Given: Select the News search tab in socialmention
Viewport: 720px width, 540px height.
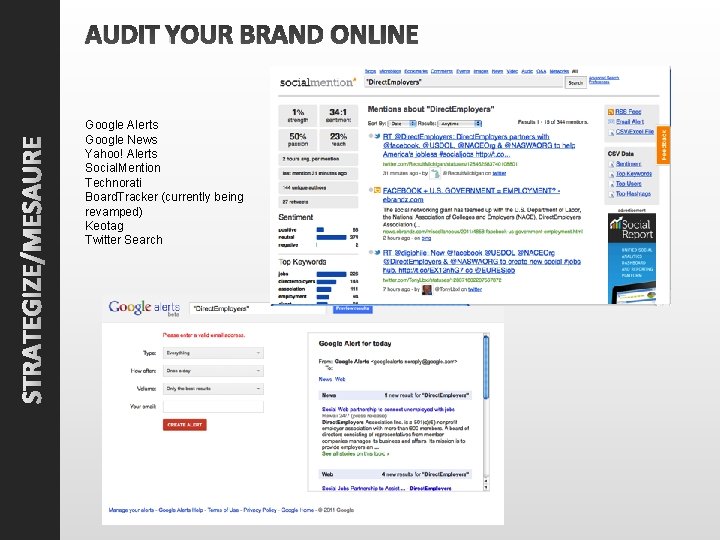Looking at the screenshot, I should (x=497, y=71).
